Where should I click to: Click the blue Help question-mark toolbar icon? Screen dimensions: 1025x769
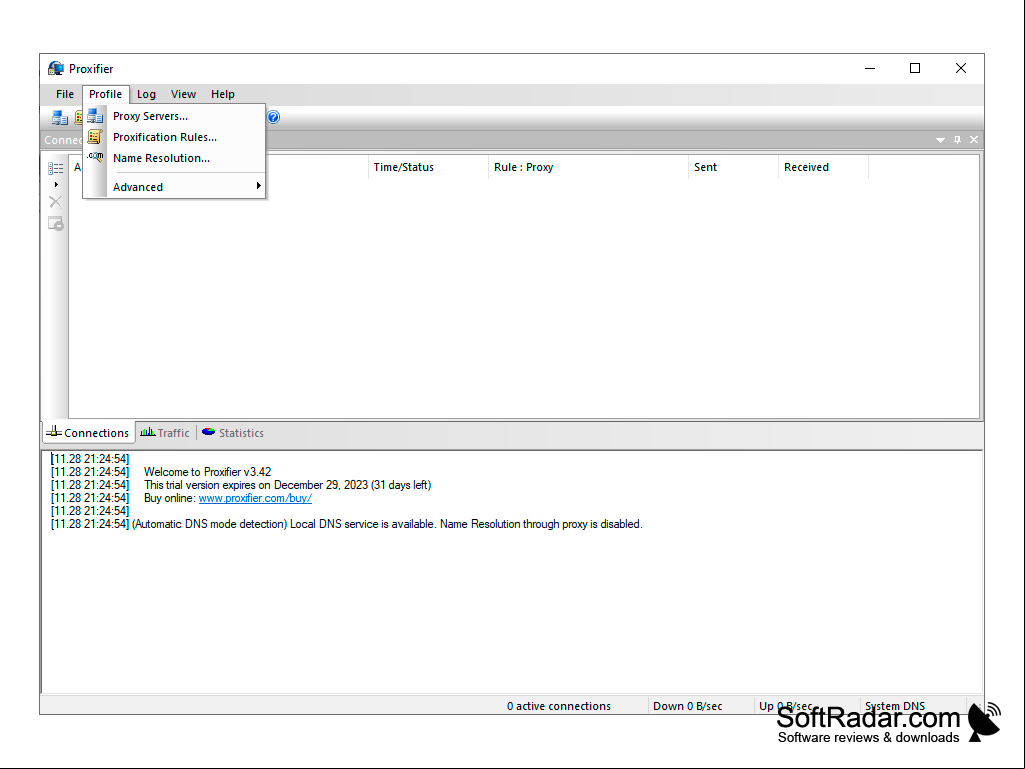tap(273, 117)
